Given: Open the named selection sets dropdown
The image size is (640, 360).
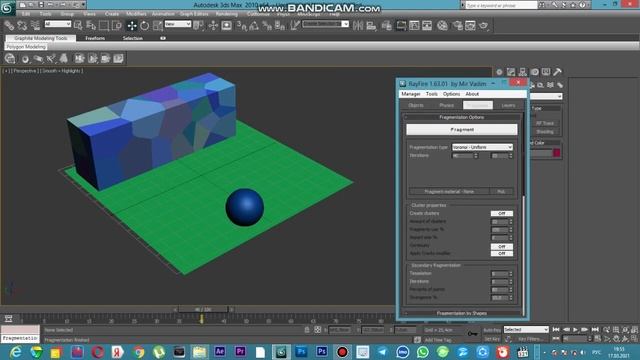Looking at the screenshot, I should (325, 24).
